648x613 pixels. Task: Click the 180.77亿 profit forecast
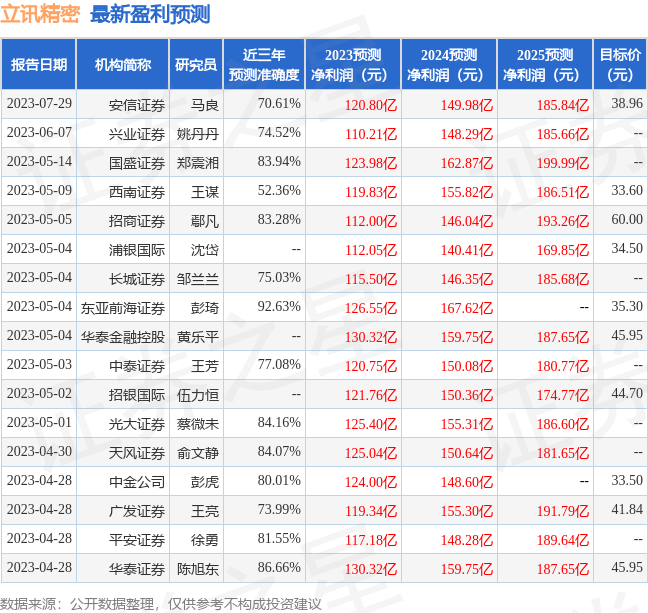[x=563, y=366]
